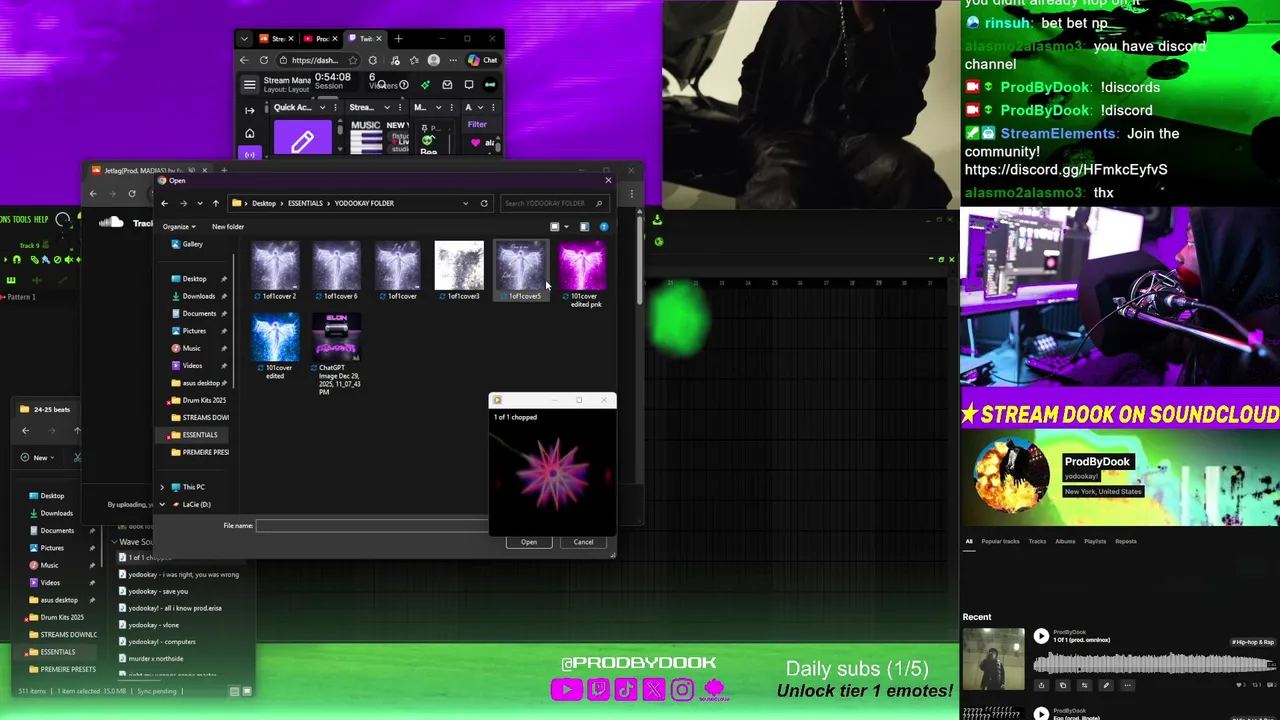Select ESSENTIALS in the path breadcrumb

[x=305, y=203]
